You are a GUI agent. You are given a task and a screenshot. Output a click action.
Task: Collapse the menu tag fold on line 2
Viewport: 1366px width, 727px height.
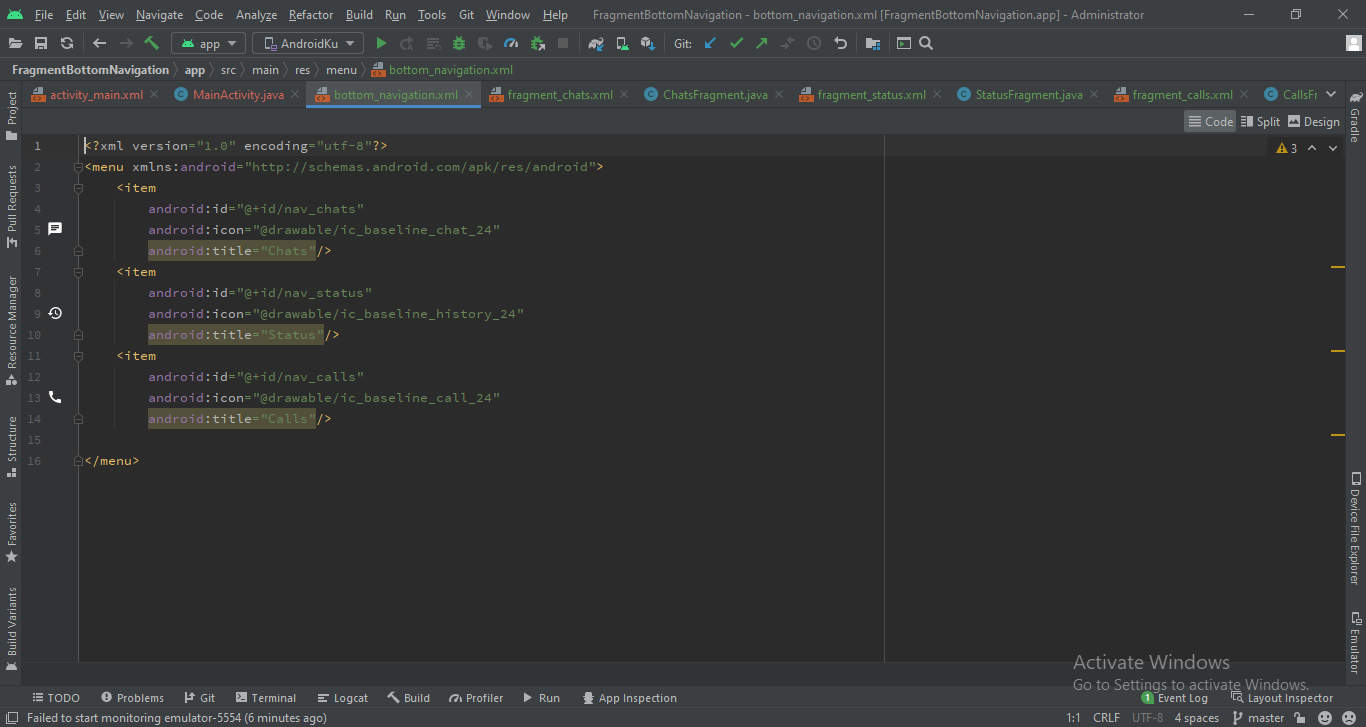point(78,167)
